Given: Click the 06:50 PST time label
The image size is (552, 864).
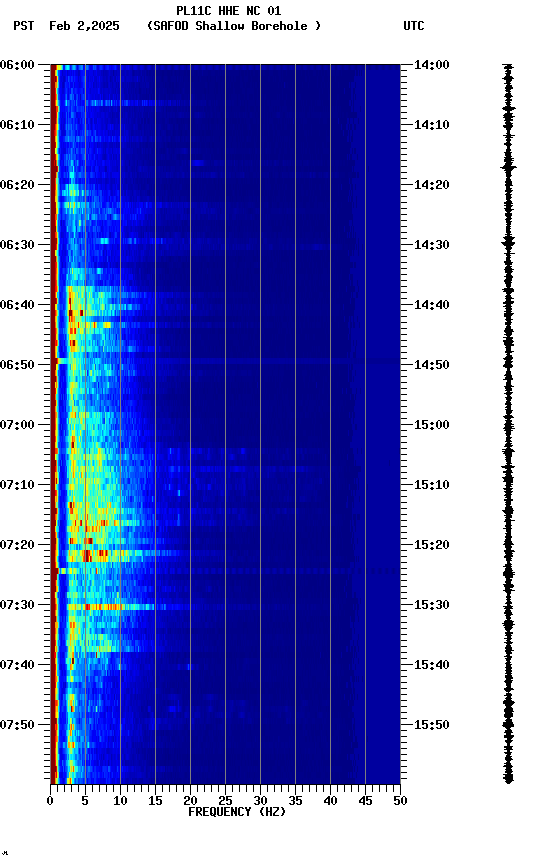Looking at the screenshot, I should coord(17,365).
